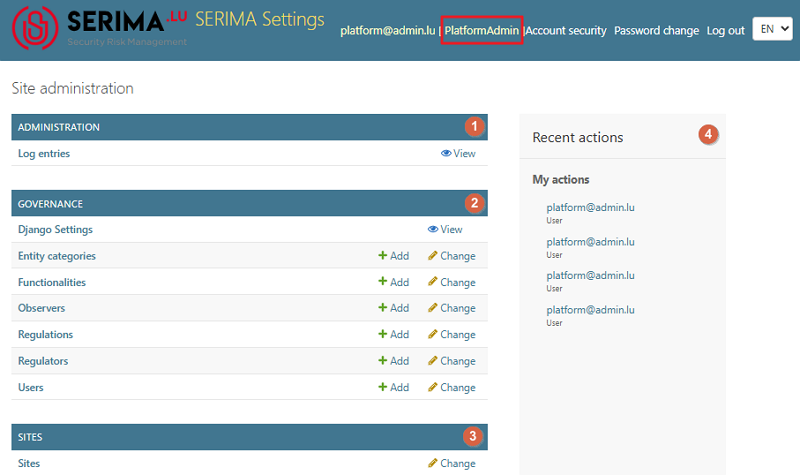Open the Django Settings link
Screen dimensions: 800x475
point(55,230)
